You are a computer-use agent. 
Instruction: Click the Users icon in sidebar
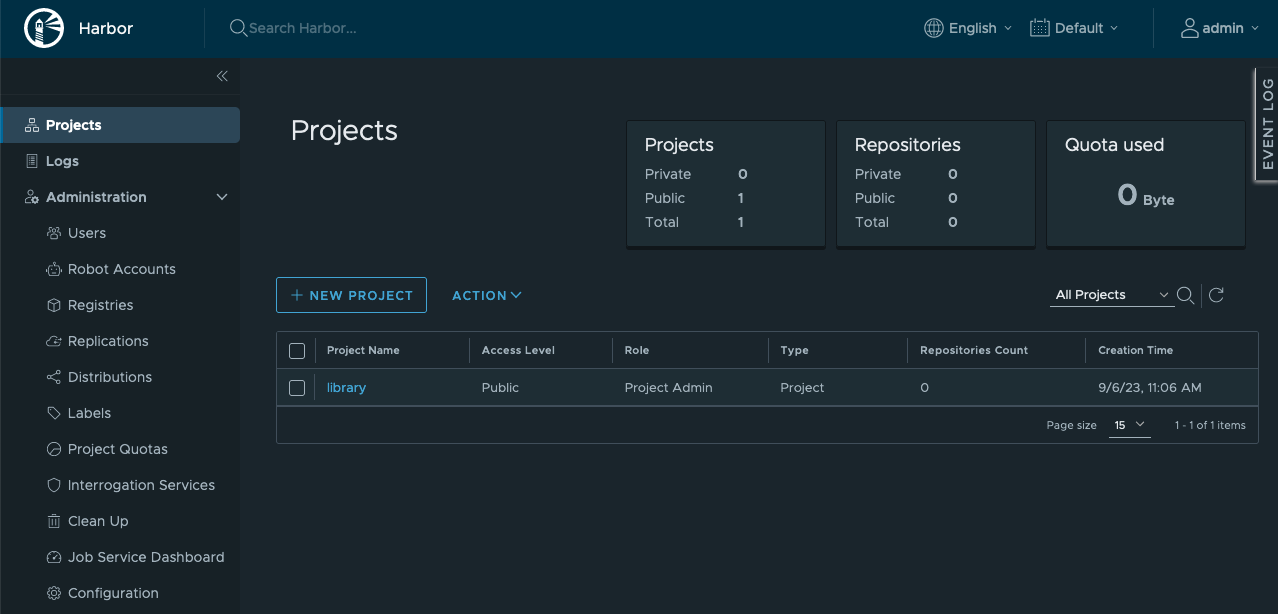[54, 233]
